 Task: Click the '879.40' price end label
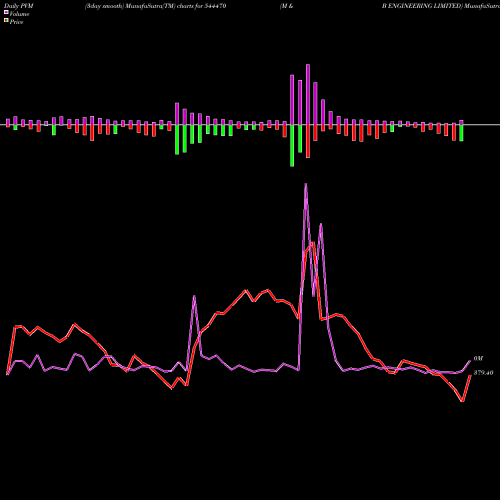coord(483,373)
